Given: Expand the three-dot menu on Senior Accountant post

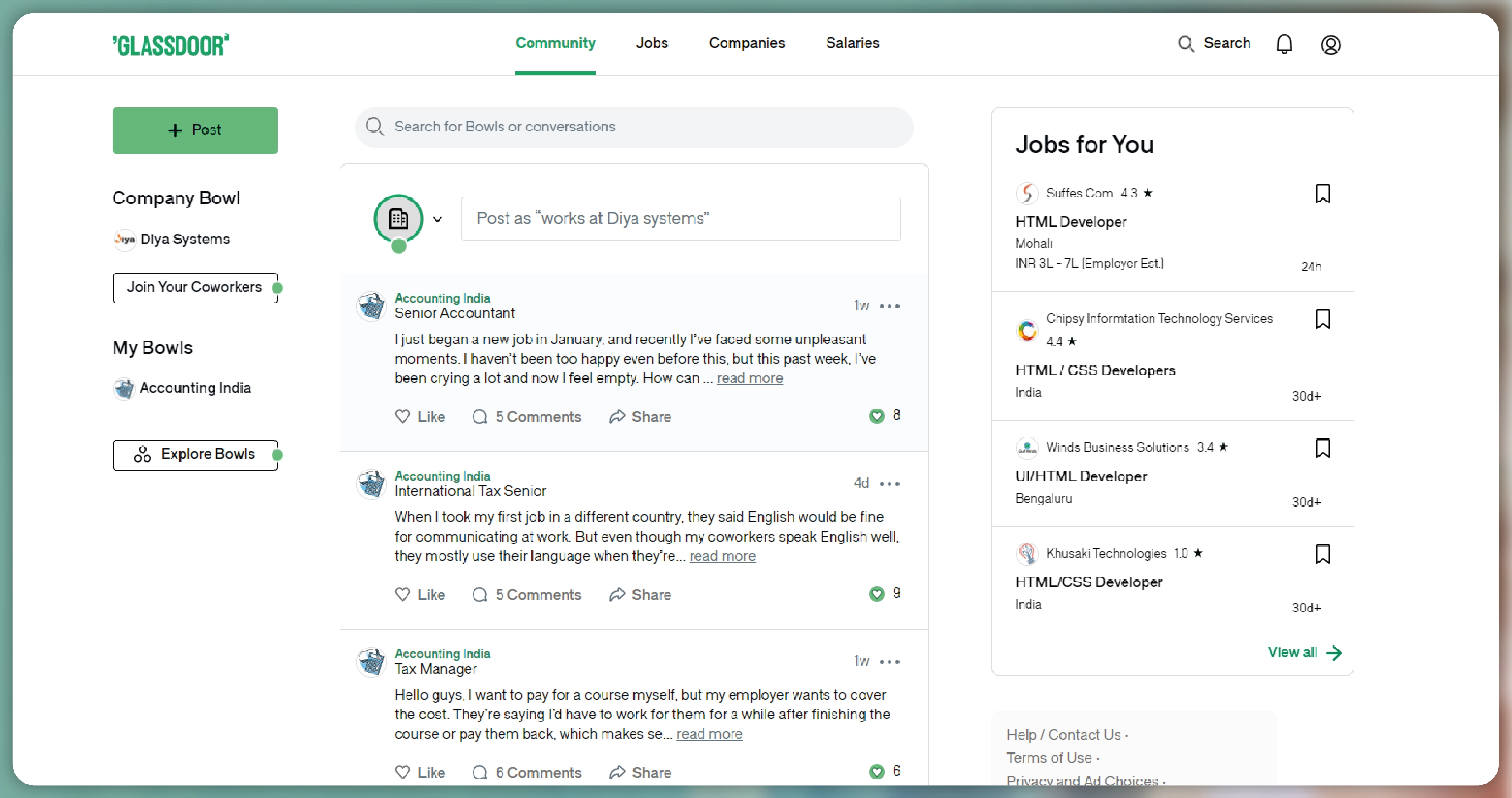Looking at the screenshot, I should [890, 306].
